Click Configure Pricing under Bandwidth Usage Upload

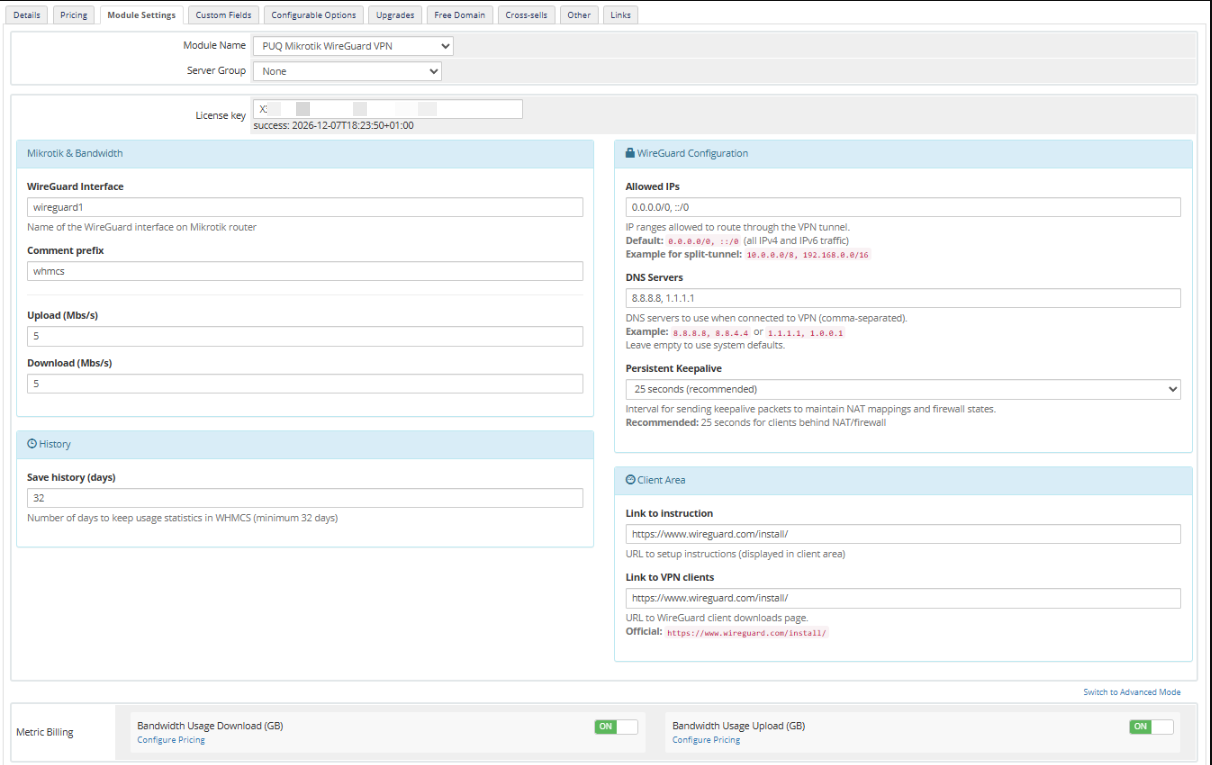click(706, 740)
